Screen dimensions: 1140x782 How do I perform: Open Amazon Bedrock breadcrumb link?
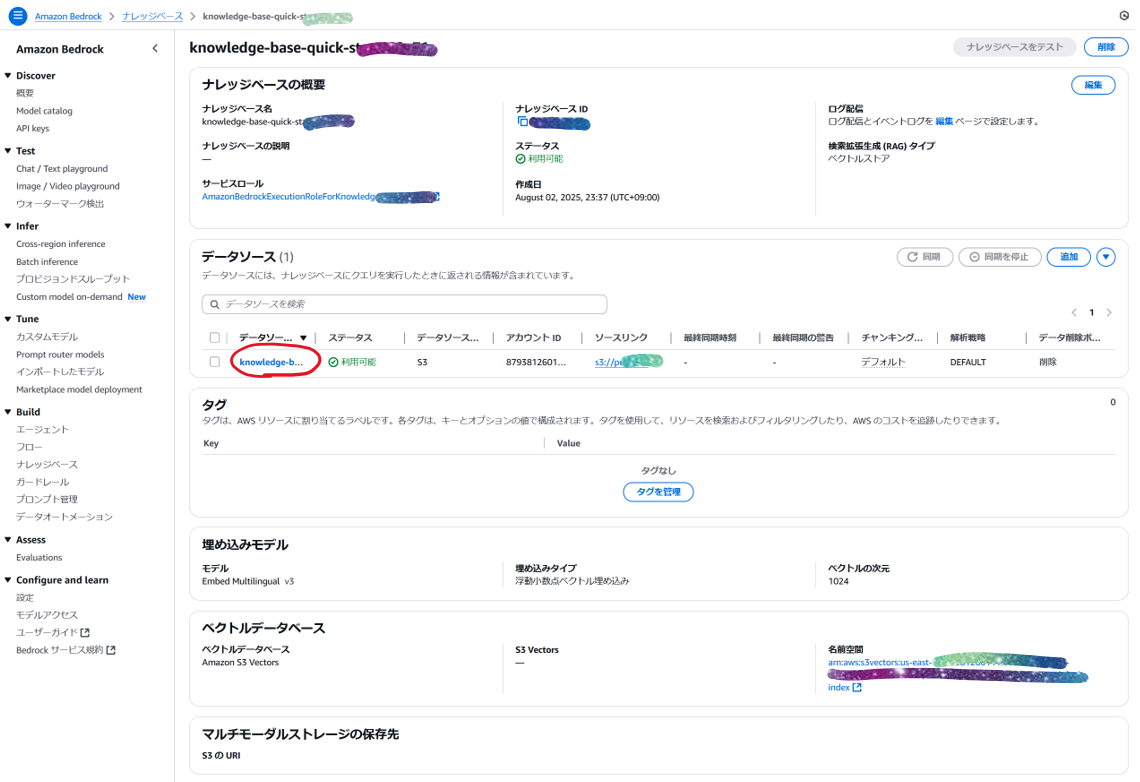pos(68,16)
